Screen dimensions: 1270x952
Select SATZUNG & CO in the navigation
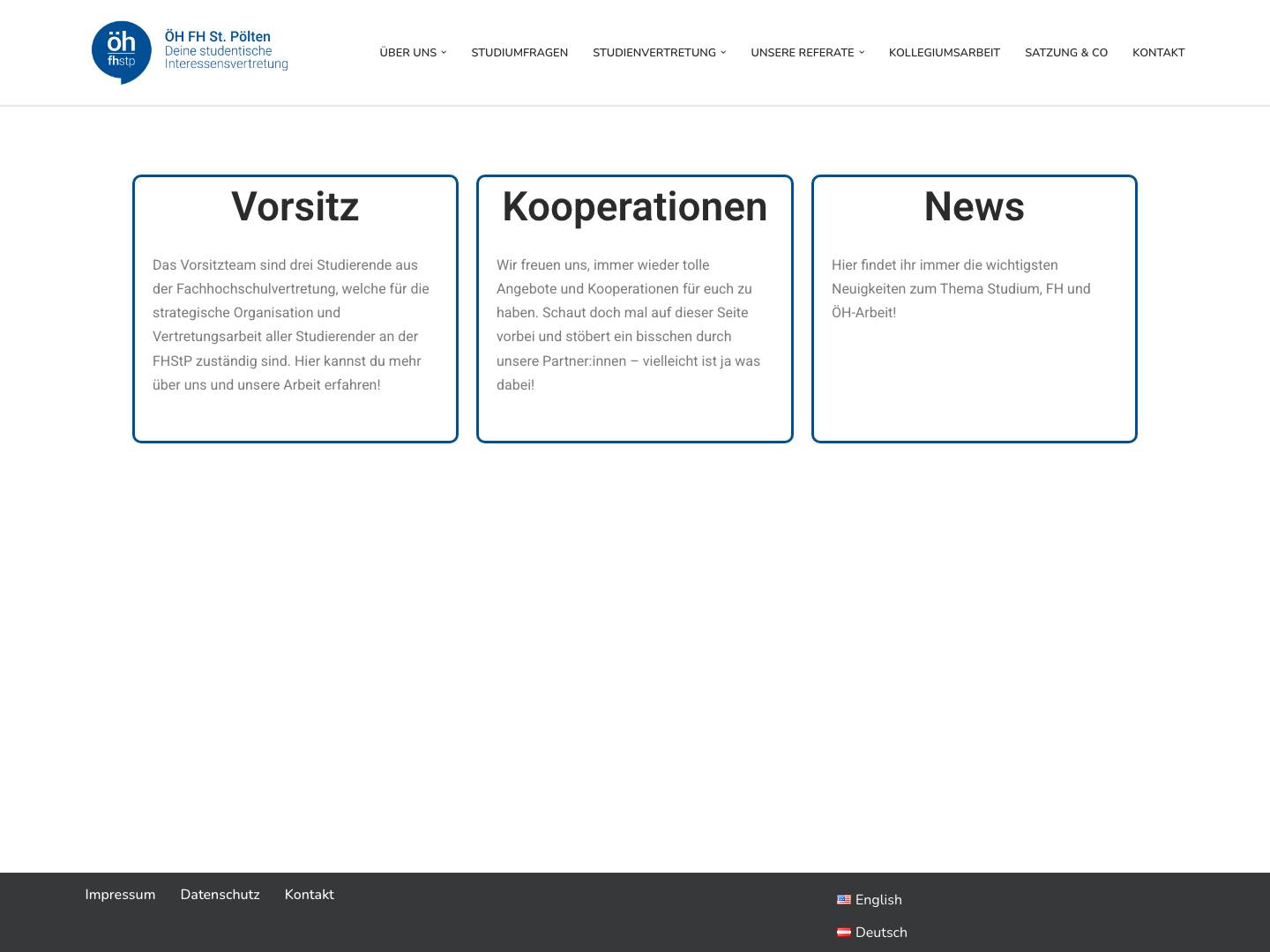[1066, 52]
